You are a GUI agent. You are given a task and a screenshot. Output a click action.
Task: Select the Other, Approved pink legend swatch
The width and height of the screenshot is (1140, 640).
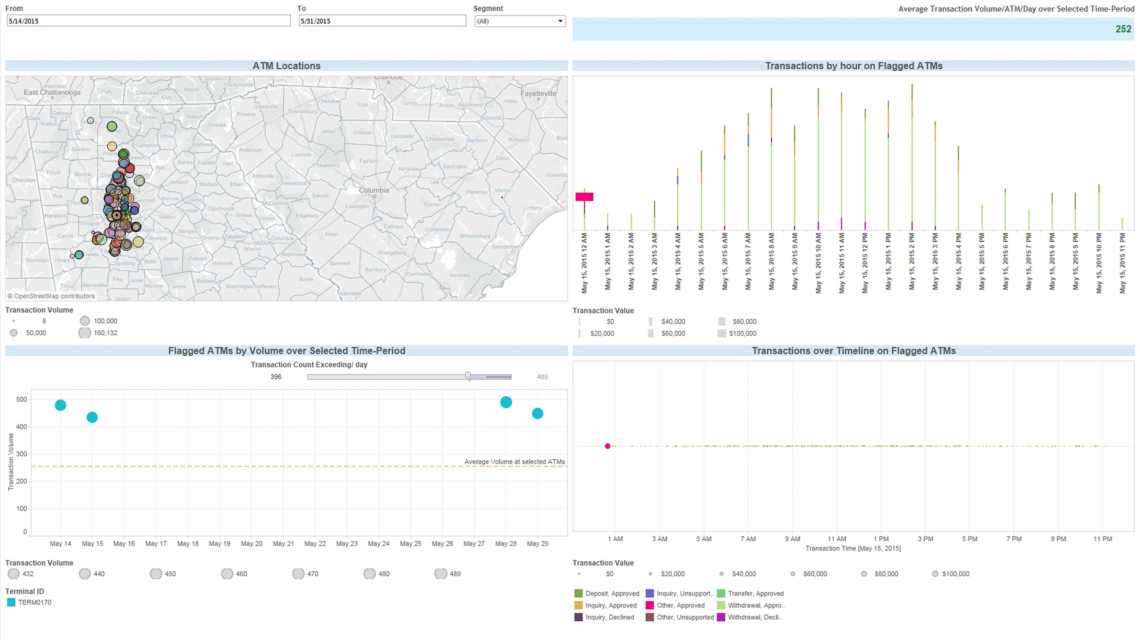650,604
